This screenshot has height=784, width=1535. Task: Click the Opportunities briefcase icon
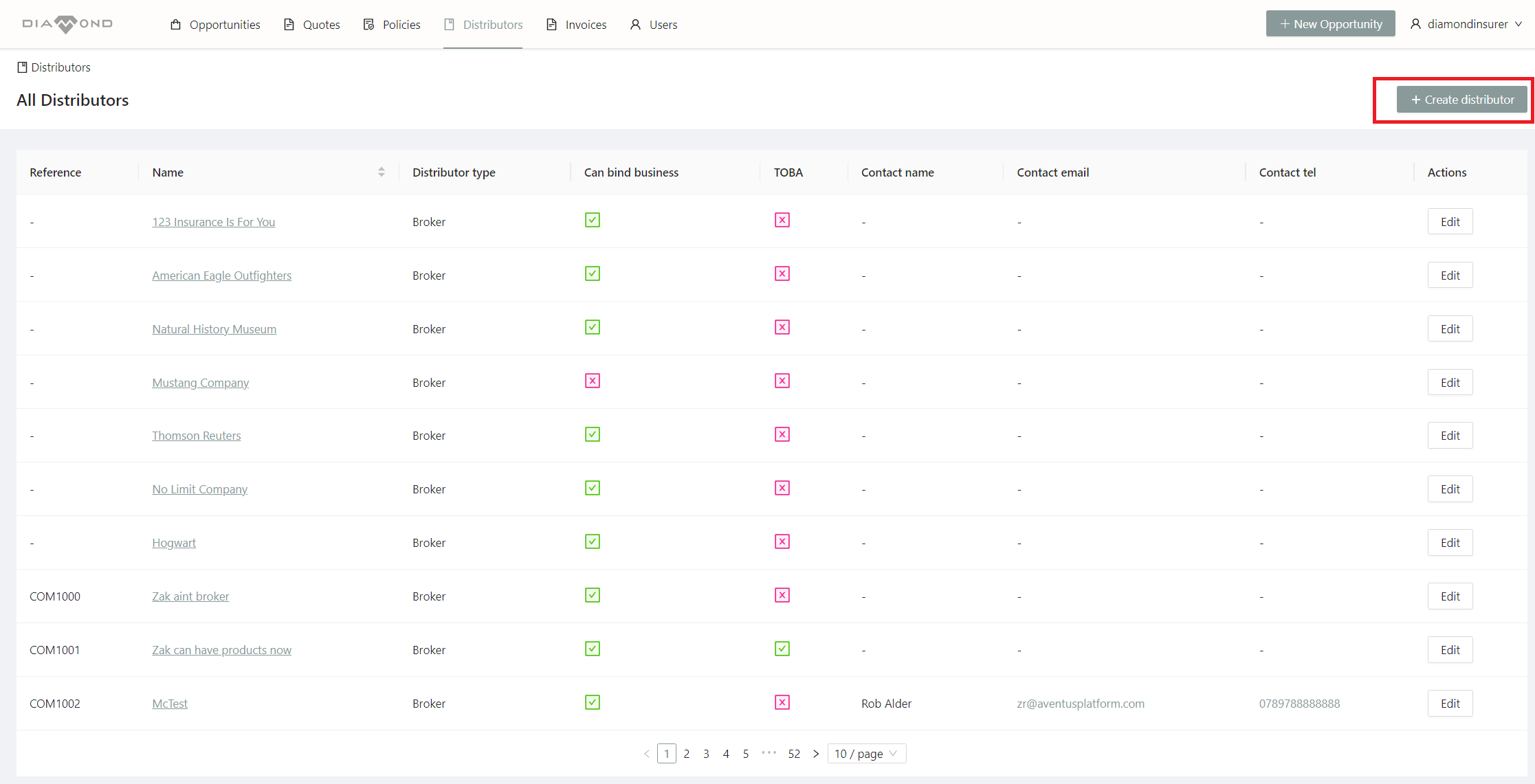[176, 25]
